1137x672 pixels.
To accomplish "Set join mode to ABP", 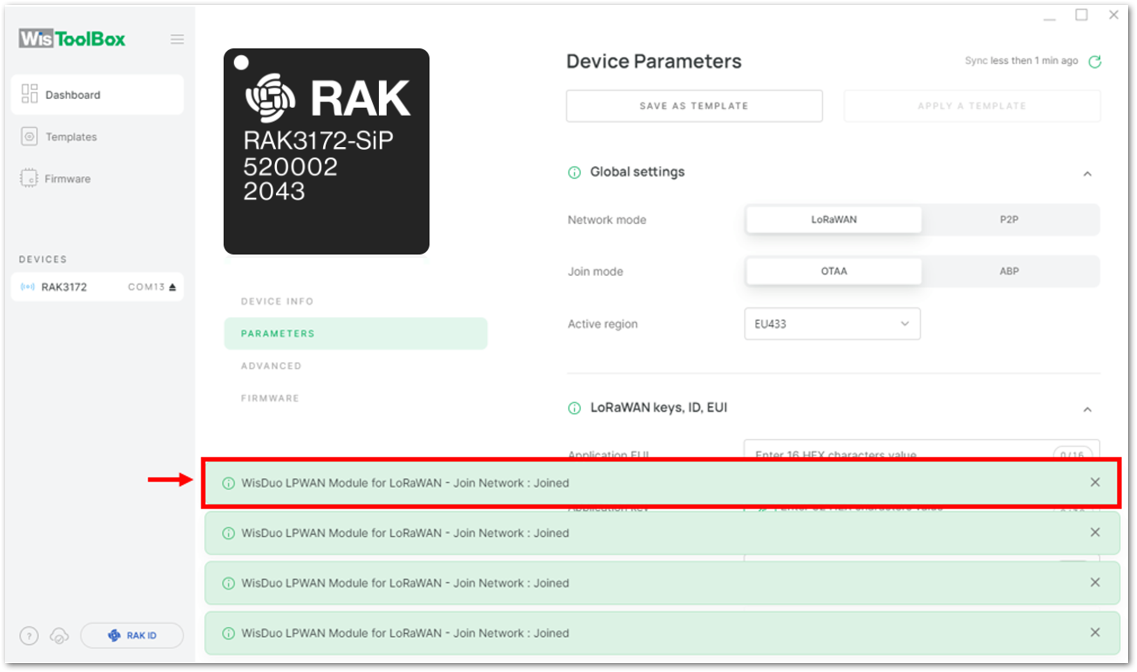I will pyautogui.click(x=1009, y=271).
